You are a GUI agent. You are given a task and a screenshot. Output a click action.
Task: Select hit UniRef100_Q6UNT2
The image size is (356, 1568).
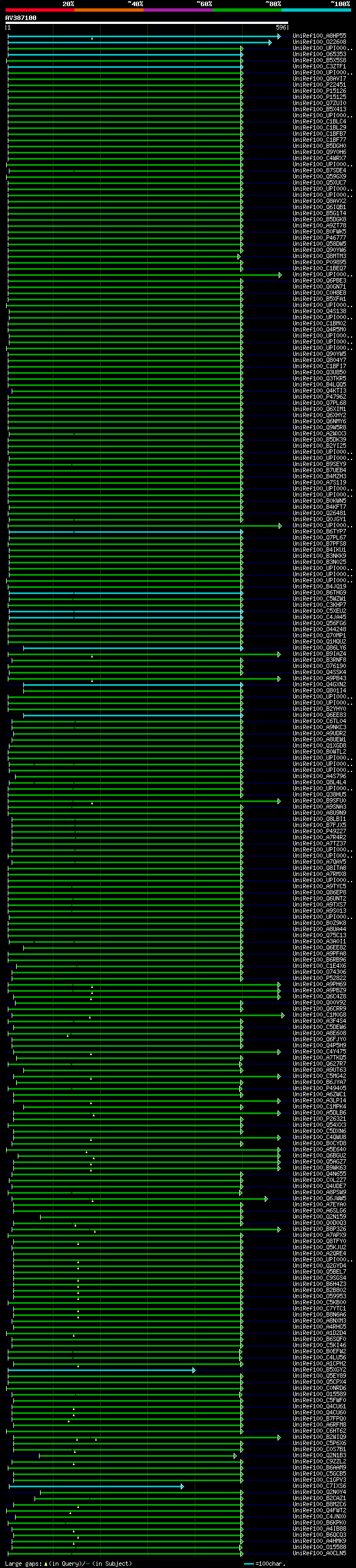coord(319,899)
